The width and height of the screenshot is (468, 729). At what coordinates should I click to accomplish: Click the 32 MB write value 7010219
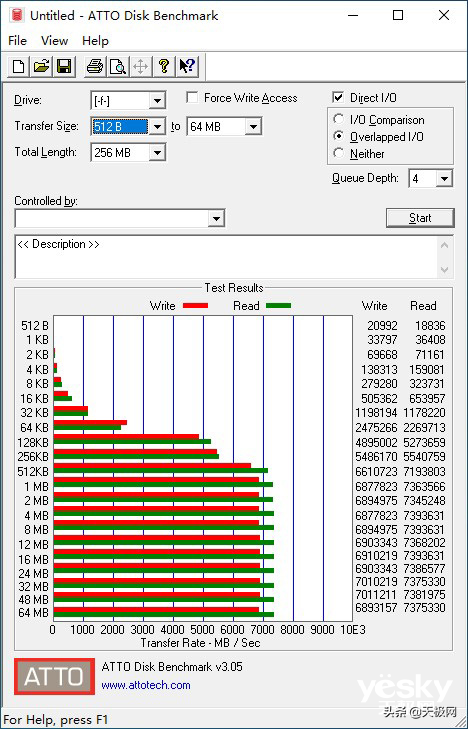(x=377, y=582)
